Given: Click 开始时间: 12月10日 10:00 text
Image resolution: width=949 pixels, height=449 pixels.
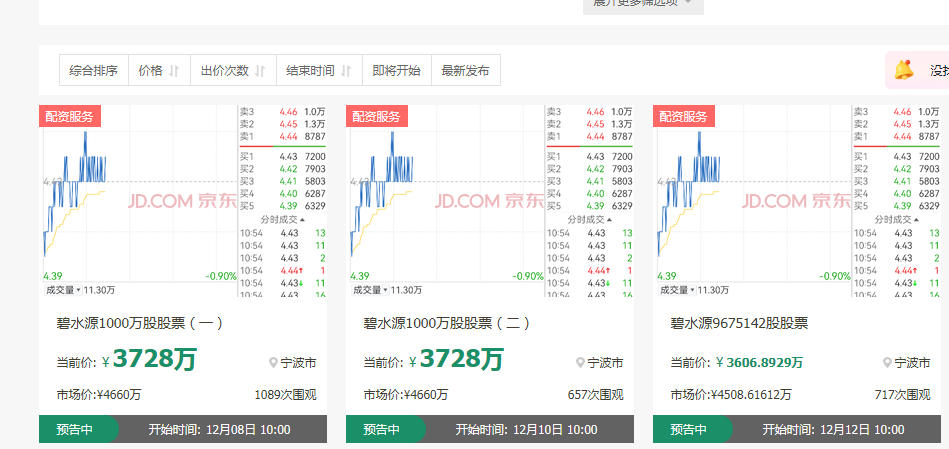Looking at the screenshot, I should pyautogui.click(x=526, y=430).
